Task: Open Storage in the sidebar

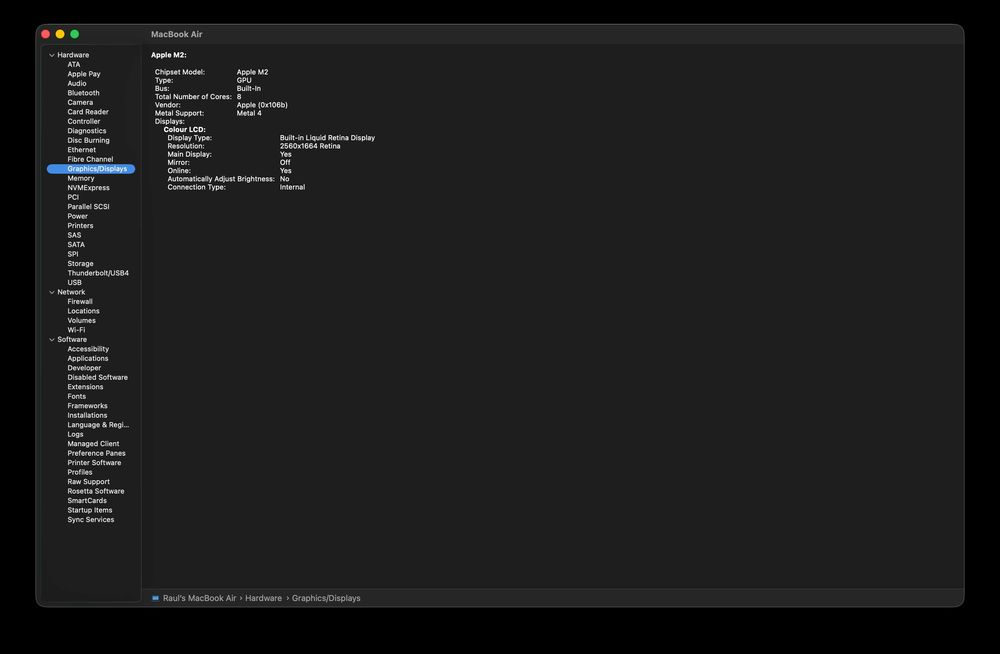Action: coord(80,264)
